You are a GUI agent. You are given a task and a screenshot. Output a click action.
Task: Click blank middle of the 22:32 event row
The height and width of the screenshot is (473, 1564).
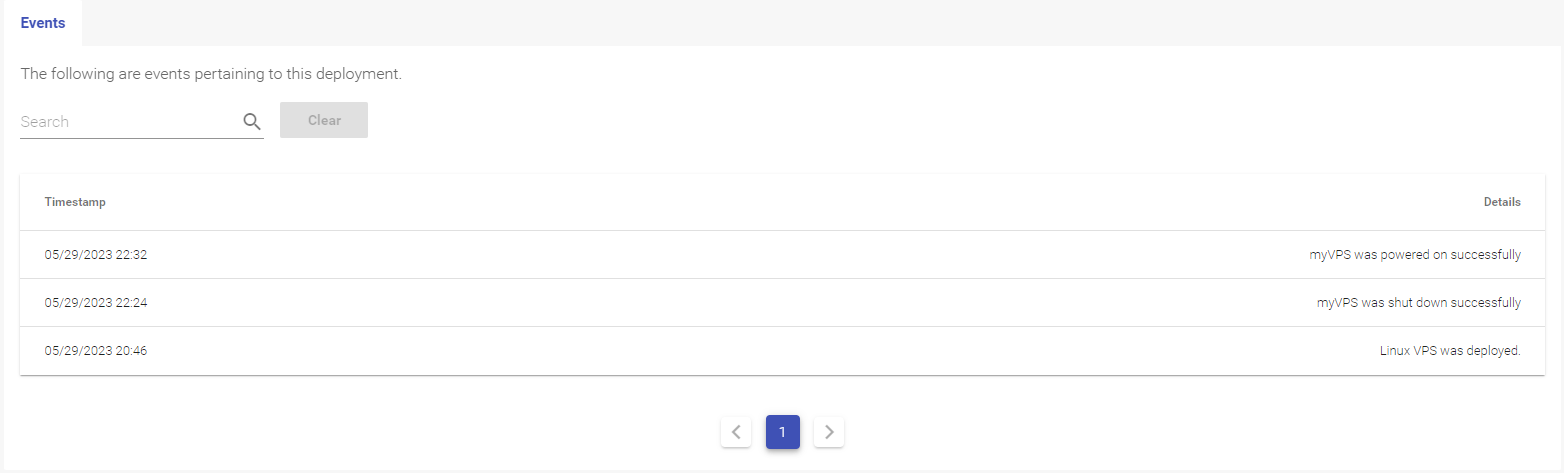coord(730,255)
